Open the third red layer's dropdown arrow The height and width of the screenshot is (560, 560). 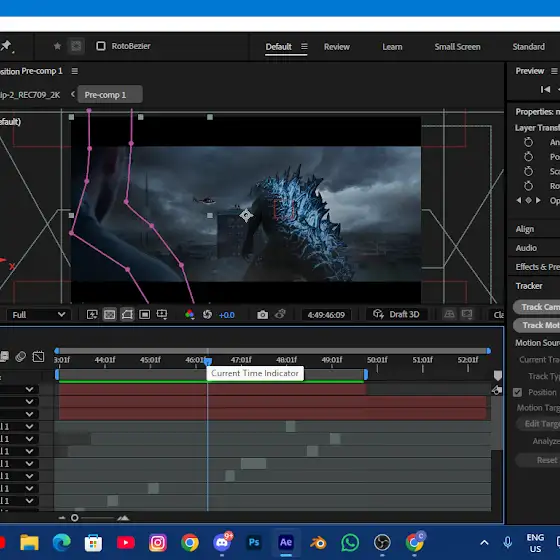pos(29,414)
